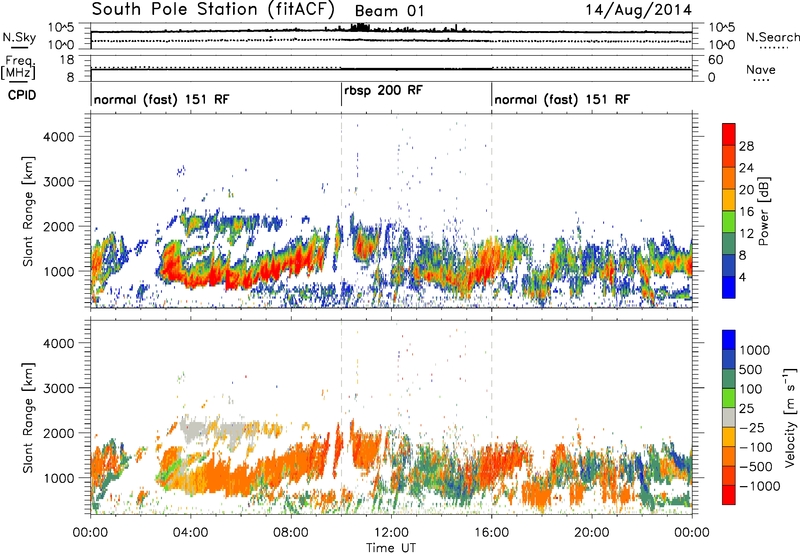Click the noise spike cluster in the N.Sky panel
Image resolution: width=800 pixels, height=554 pixels.
click(x=360, y=27)
